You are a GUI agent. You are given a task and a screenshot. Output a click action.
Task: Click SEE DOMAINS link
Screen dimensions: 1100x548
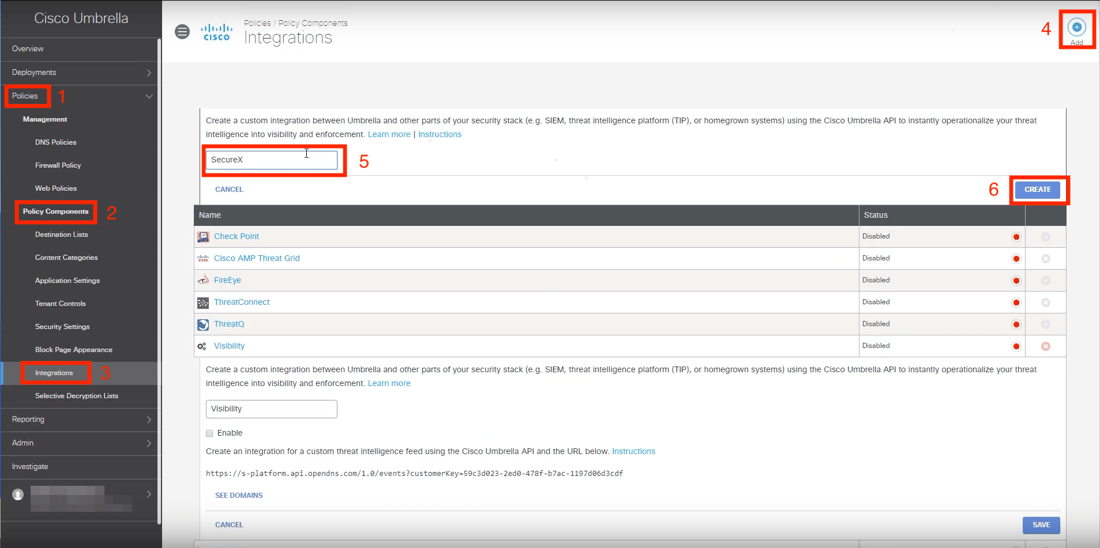click(239, 495)
